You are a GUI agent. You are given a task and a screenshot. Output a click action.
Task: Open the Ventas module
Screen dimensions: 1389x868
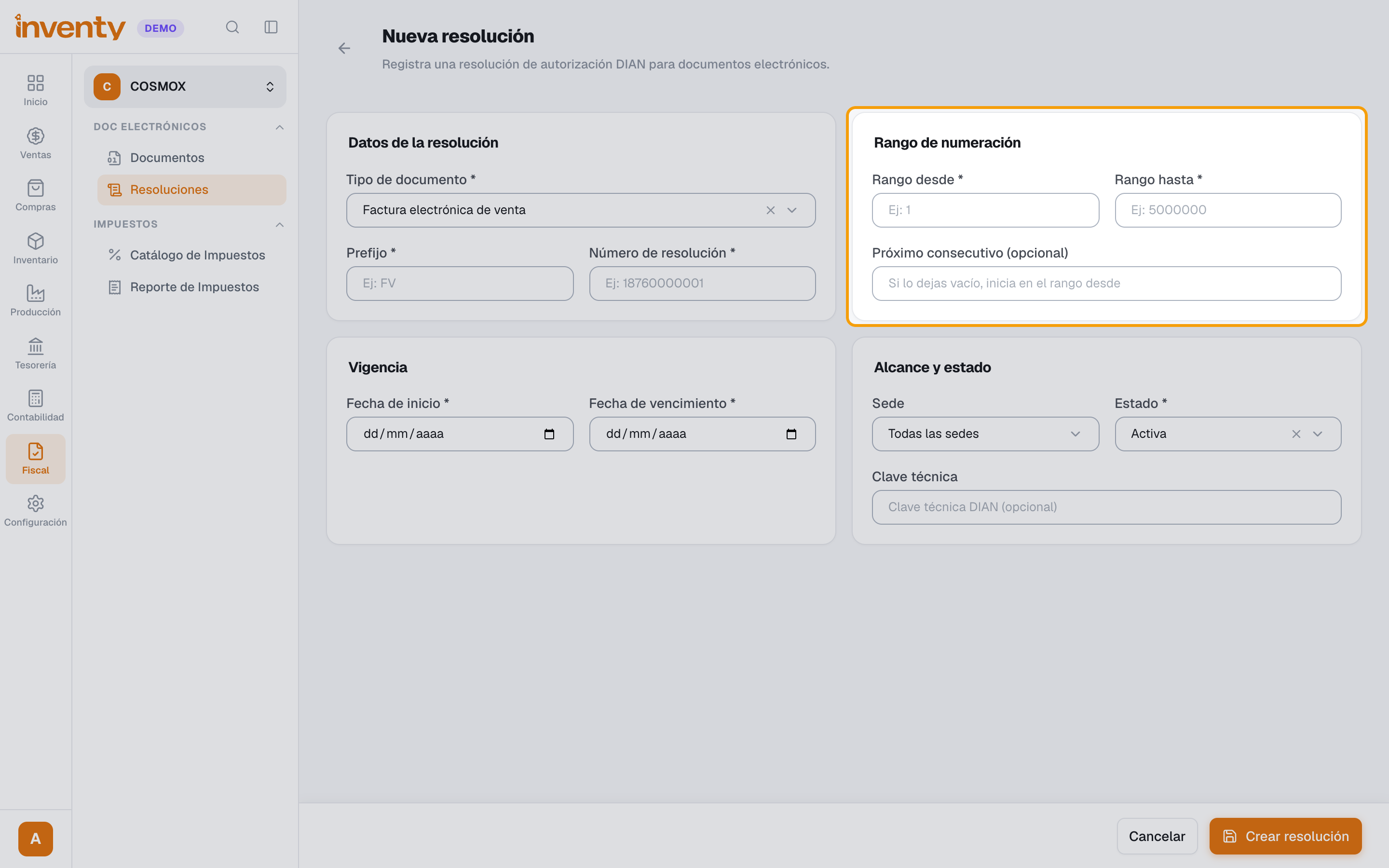(x=36, y=144)
